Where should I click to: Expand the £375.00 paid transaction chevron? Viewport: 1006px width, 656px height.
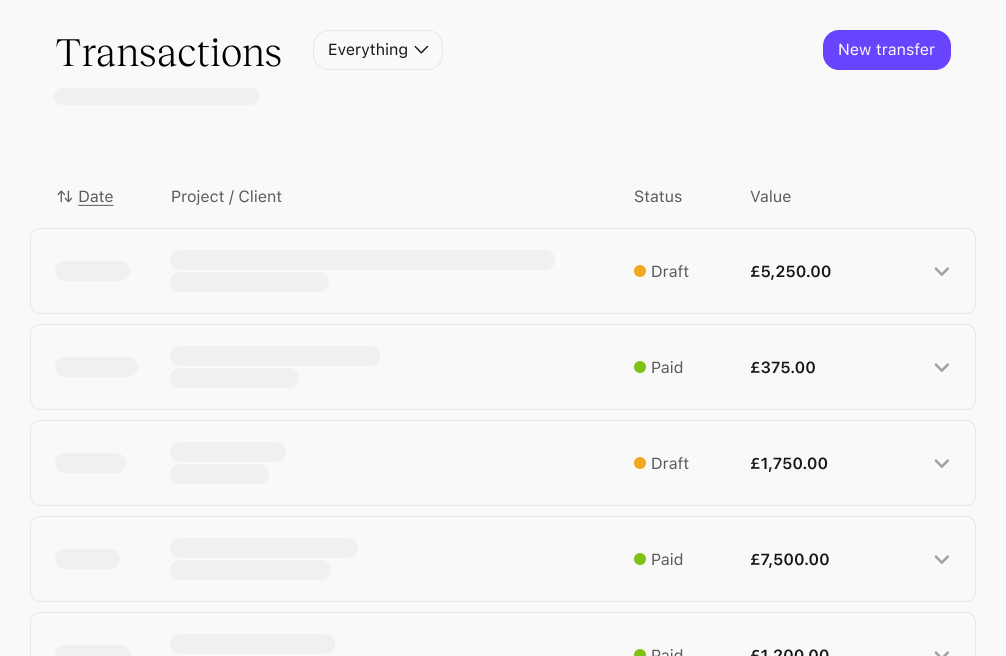(x=941, y=367)
